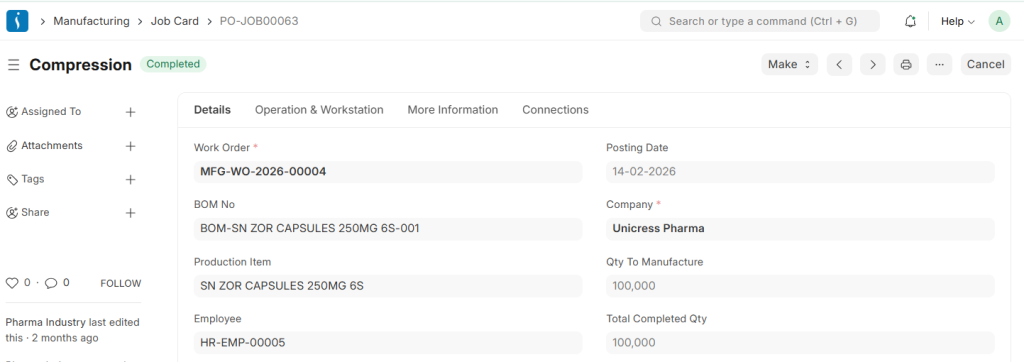Open the user avatar menu
Screen dimensions: 1024x362
coord(999,21)
